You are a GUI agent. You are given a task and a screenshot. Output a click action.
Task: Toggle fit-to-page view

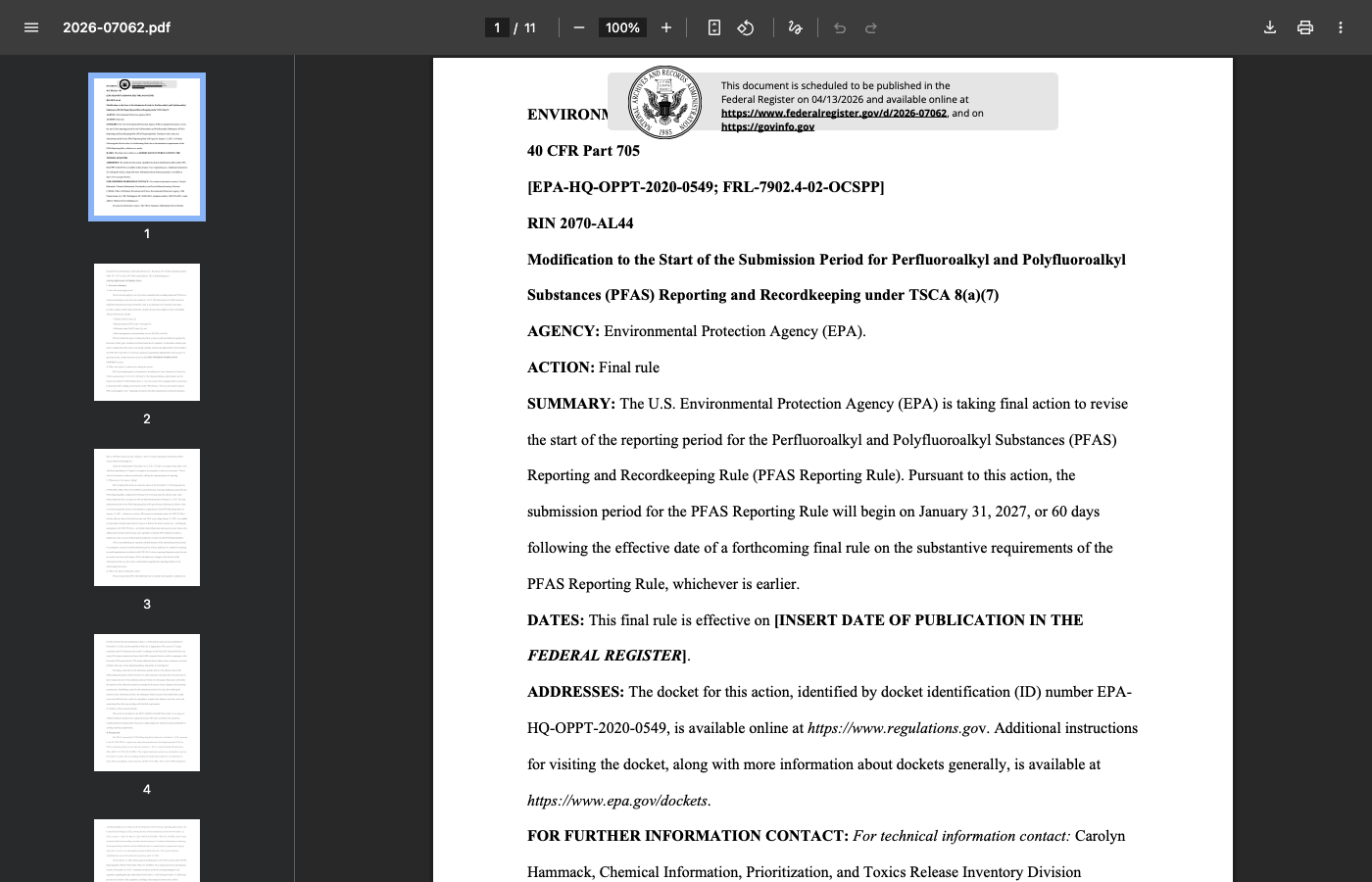pos(714,27)
